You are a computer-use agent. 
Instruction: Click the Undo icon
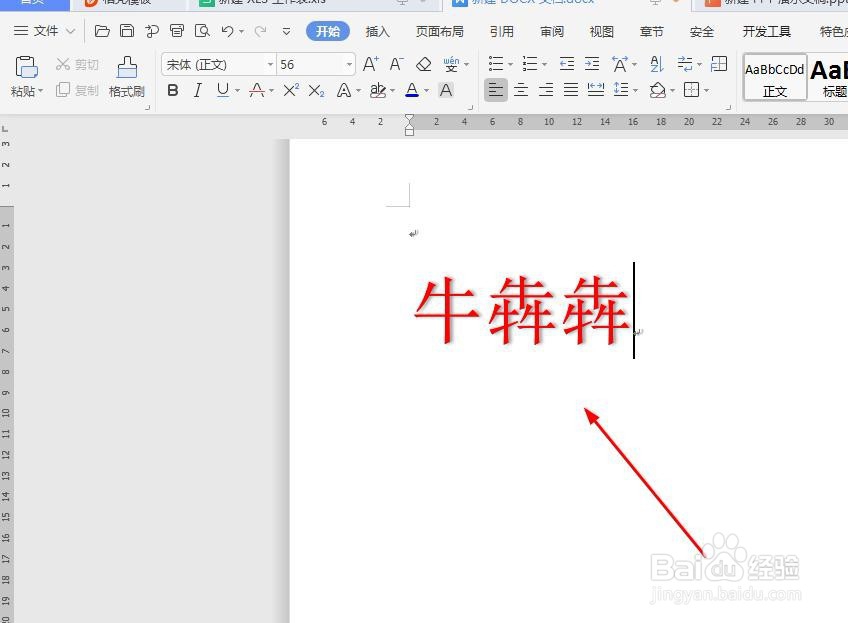(x=225, y=31)
